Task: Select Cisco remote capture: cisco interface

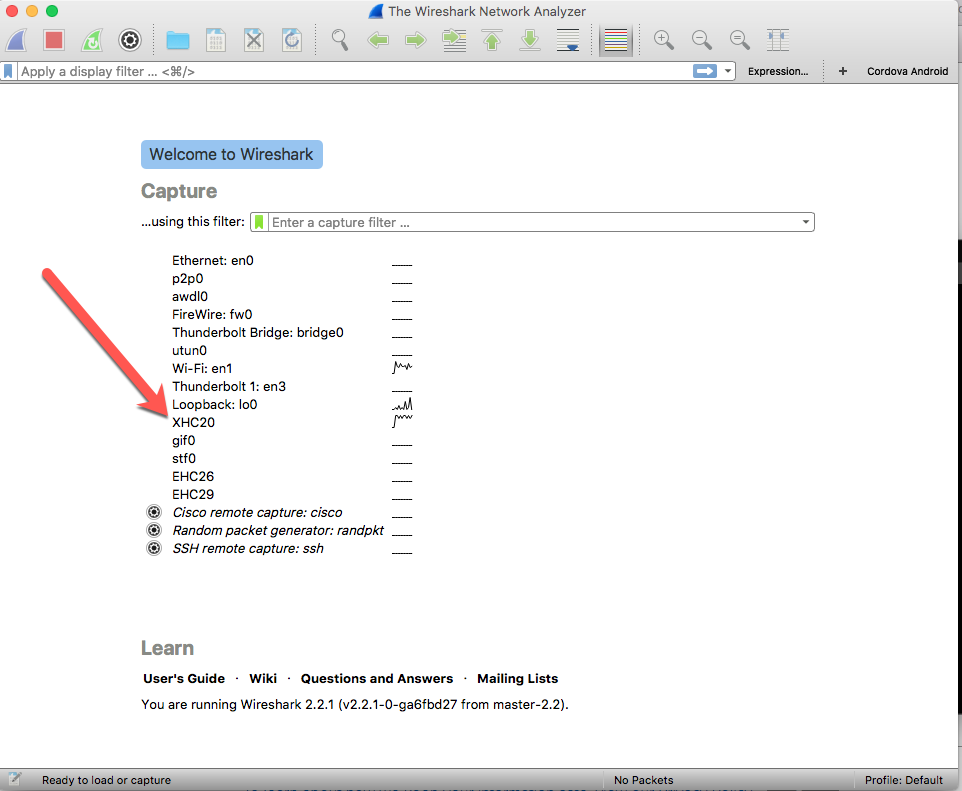Action: [x=258, y=512]
